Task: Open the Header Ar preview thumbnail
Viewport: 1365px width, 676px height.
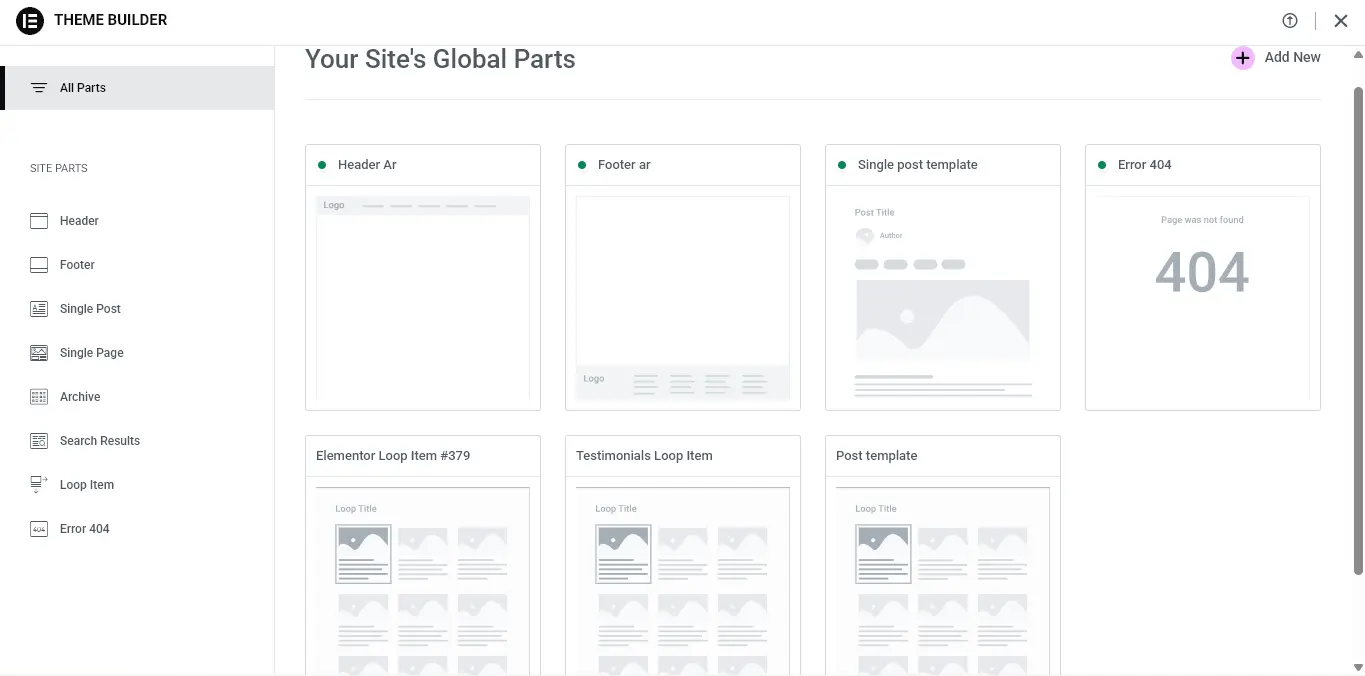Action: (423, 298)
